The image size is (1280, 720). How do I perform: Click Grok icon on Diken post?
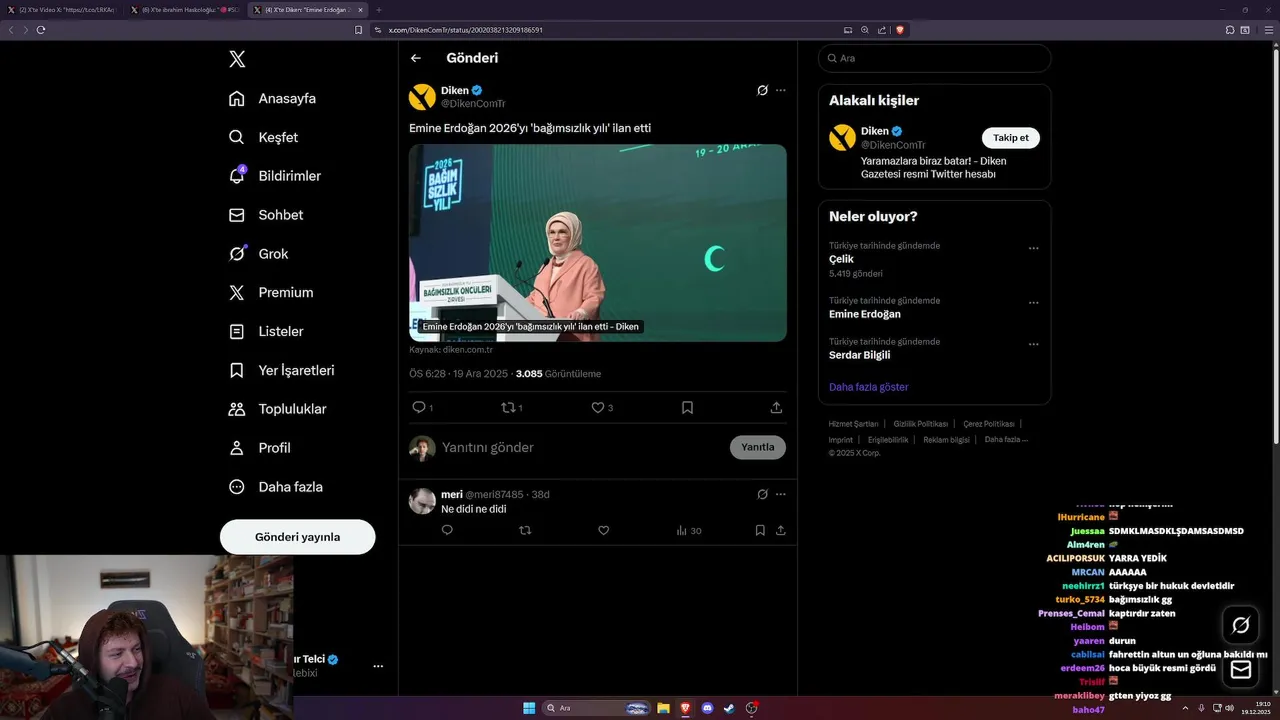[x=762, y=90]
